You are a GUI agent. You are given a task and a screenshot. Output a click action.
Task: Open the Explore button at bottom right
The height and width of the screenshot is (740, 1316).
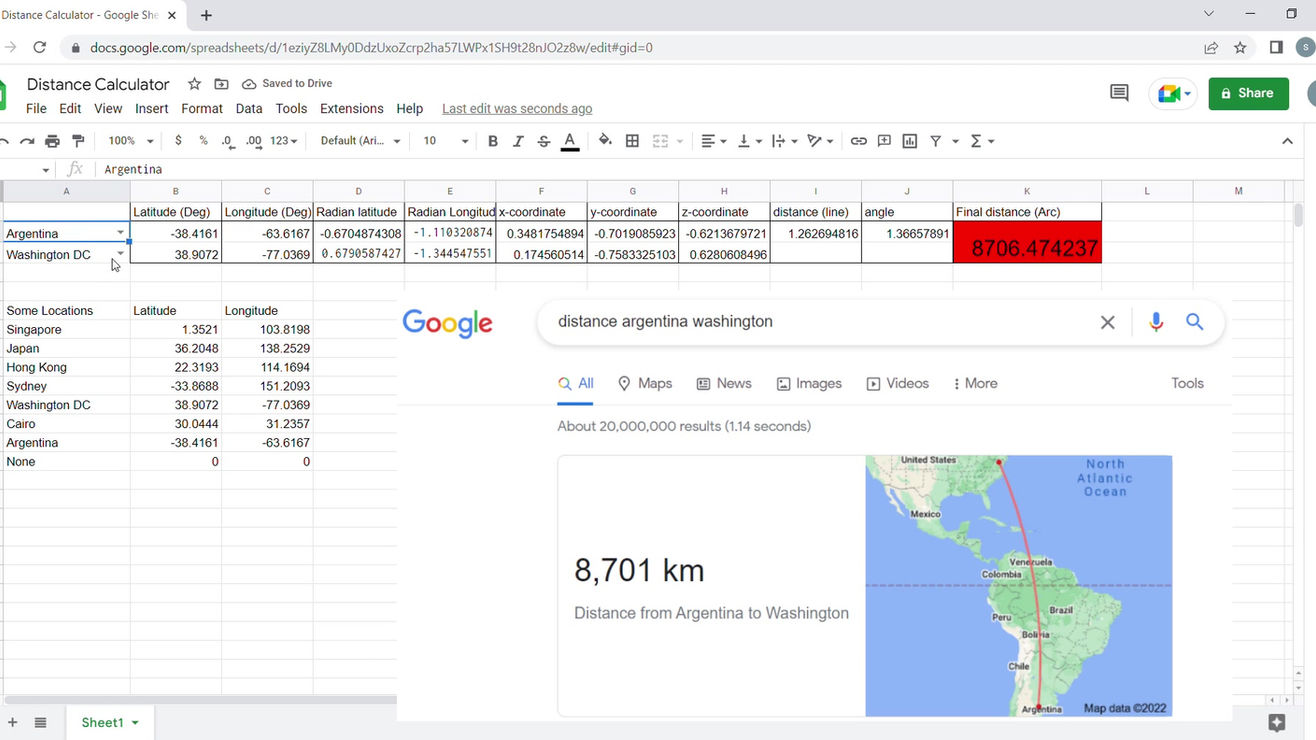1276,722
